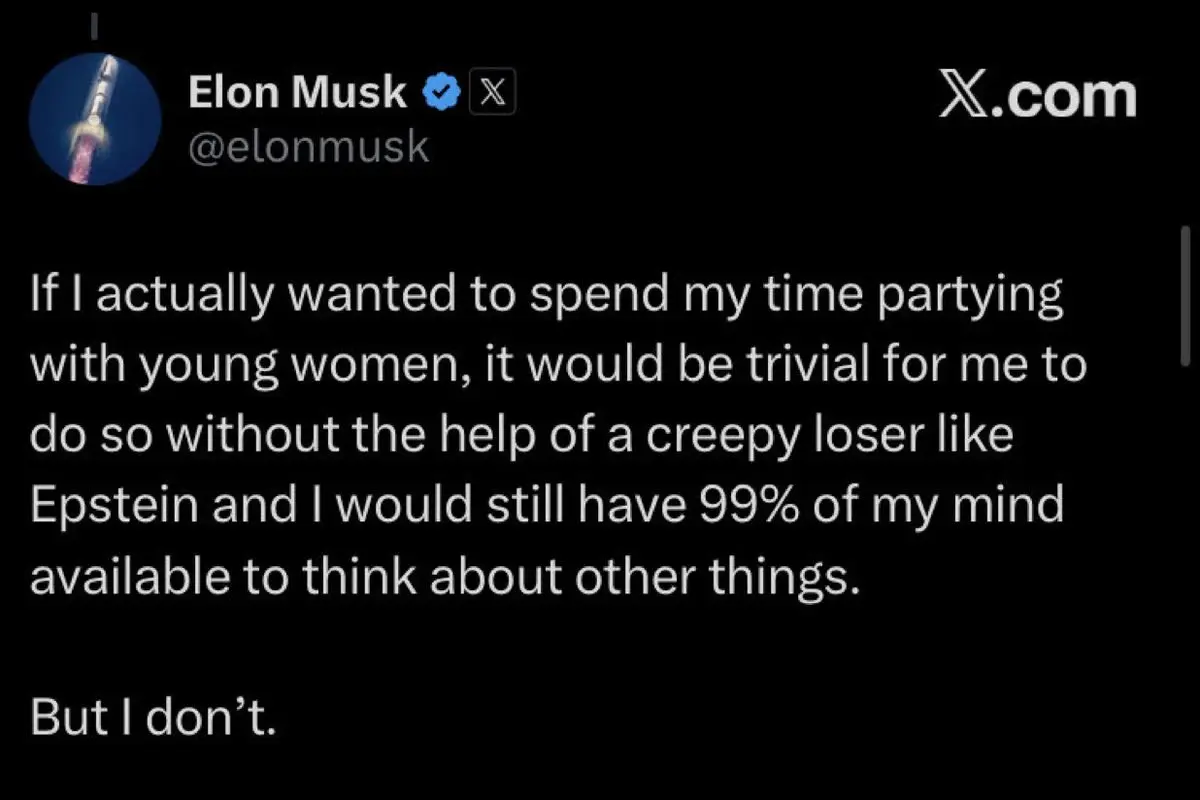Click the X.com watermark logo

click(x=1037, y=96)
